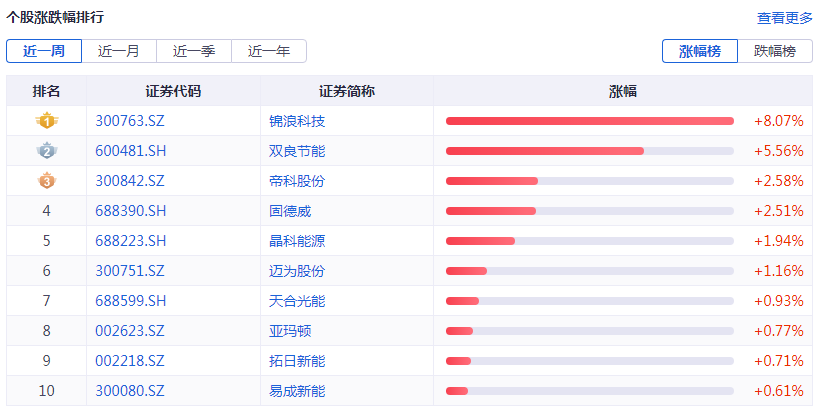
Task: Open the 查看更多 link
Action: (x=785, y=18)
